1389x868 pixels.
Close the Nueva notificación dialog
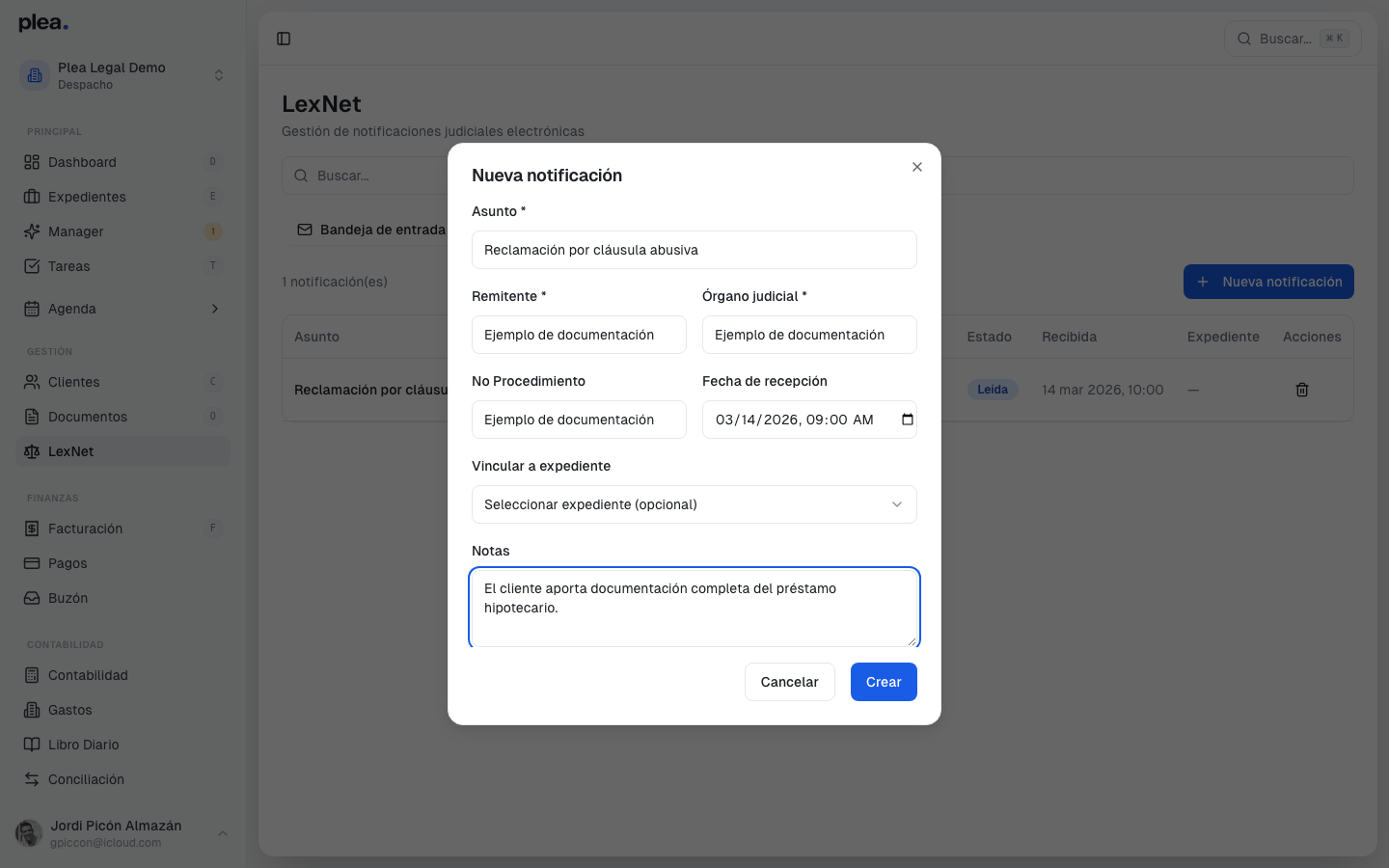coord(917,167)
